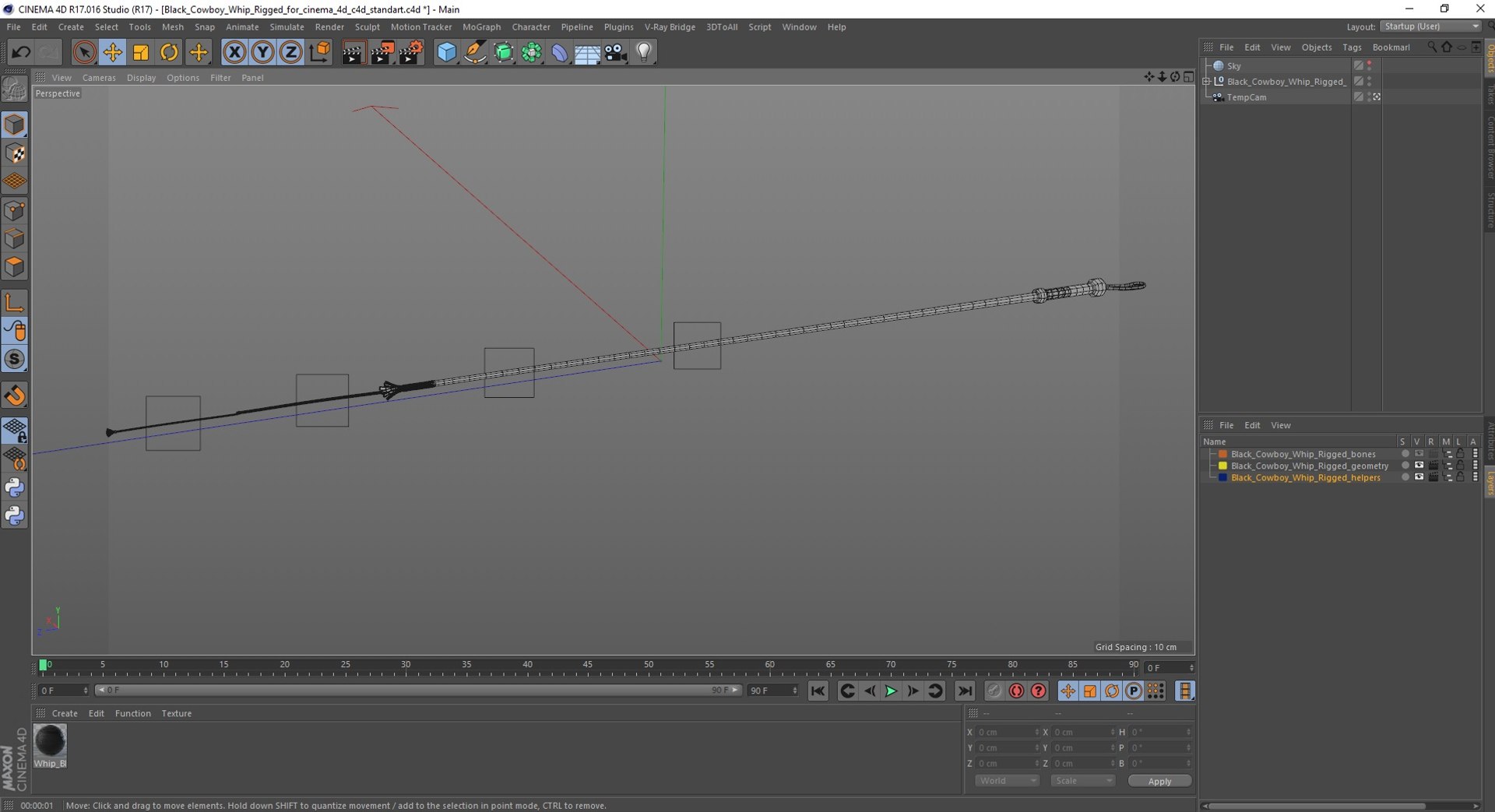Toggle lock on Black_Cowboy_Whip_Rigged_helpers layer
Viewport: 1495px width, 812px height.
(1461, 477)
